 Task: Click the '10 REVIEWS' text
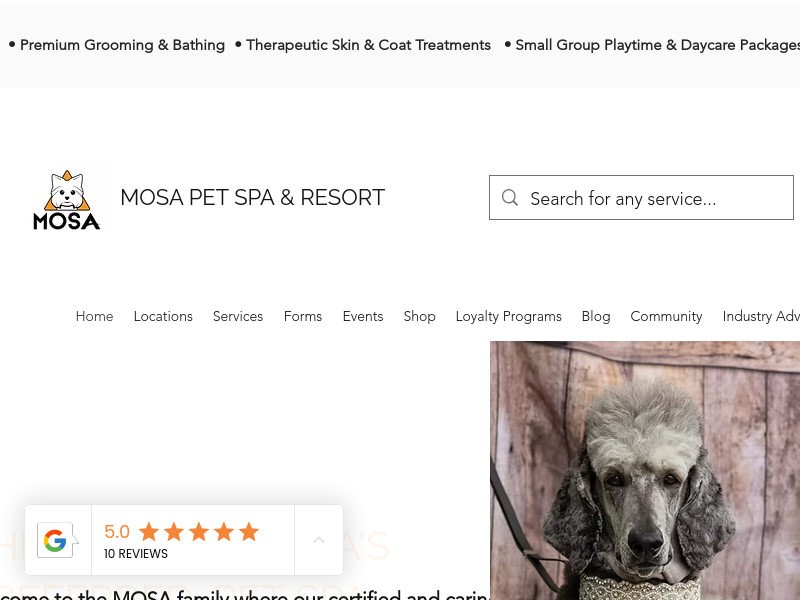tap(136, 554)
